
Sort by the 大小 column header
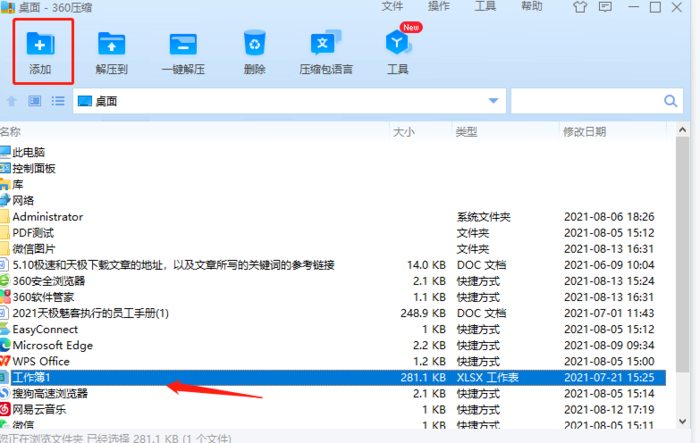[403, 132]
